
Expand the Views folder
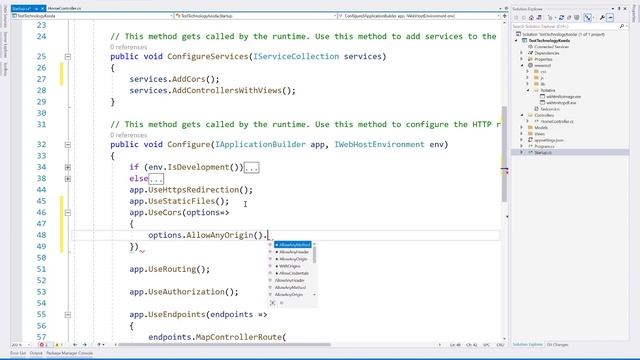[522, 133]
